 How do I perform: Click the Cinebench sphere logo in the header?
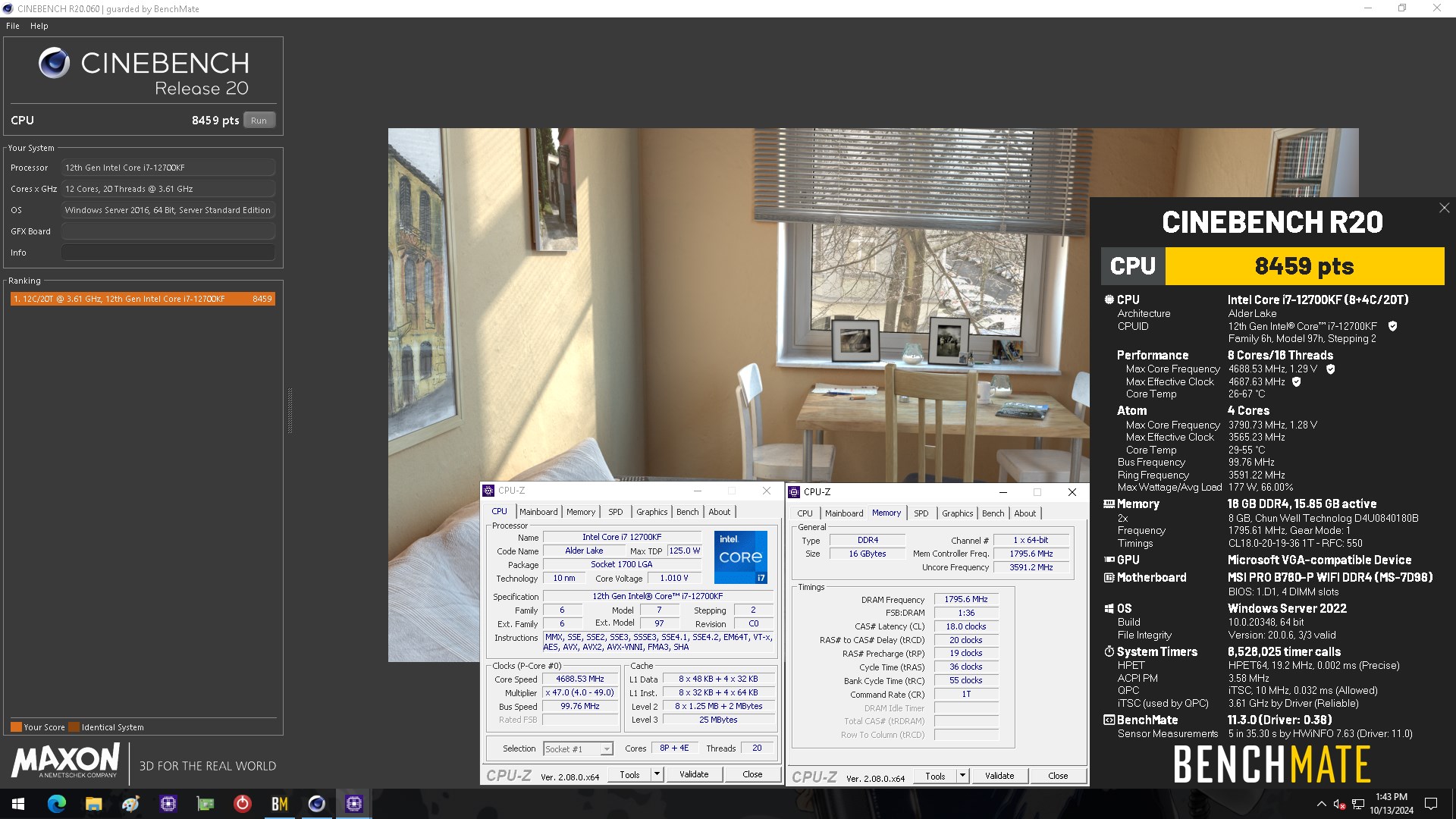(54, 63)
